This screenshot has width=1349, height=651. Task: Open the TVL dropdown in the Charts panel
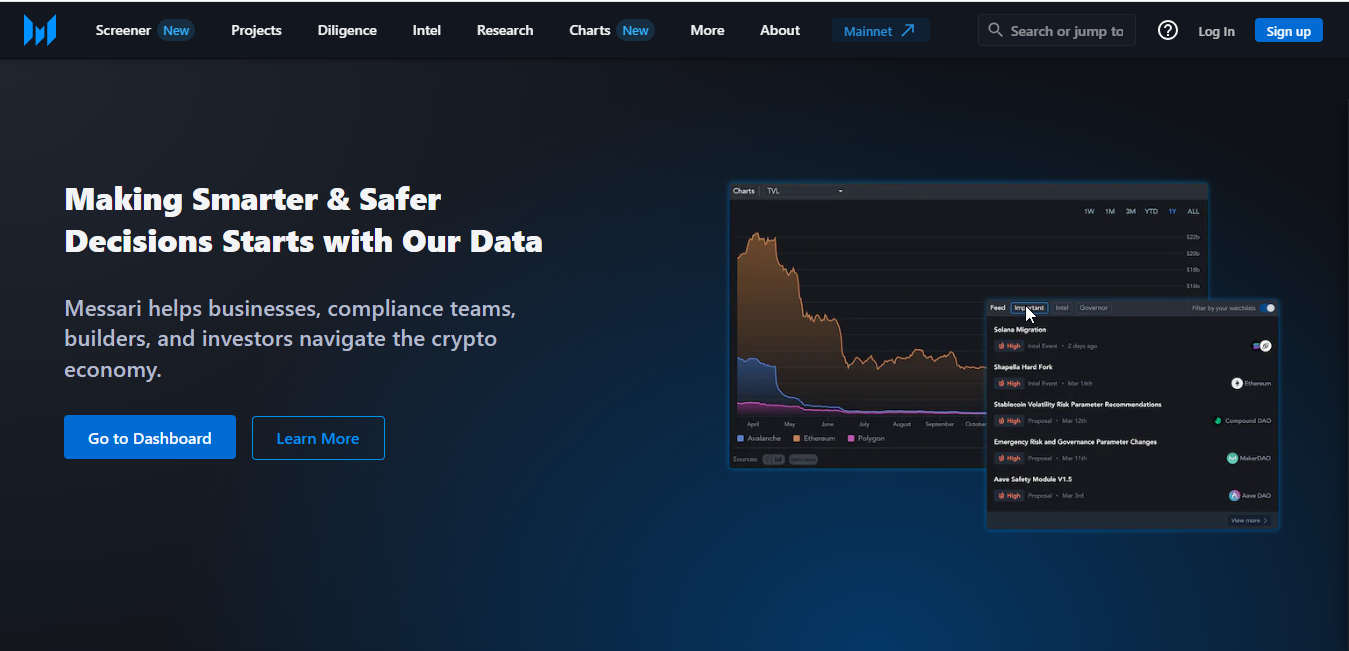click(804, 191)
